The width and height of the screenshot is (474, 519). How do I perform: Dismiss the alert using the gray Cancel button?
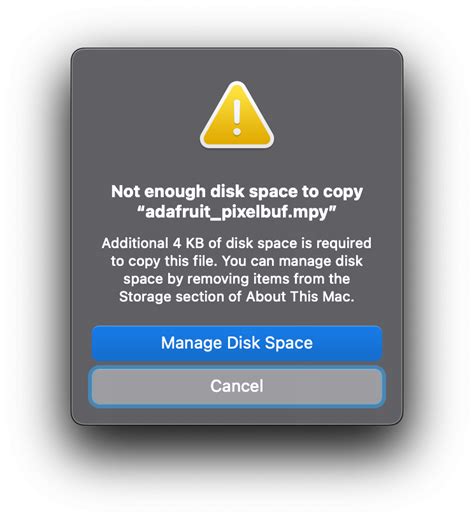tap(237, 386)
